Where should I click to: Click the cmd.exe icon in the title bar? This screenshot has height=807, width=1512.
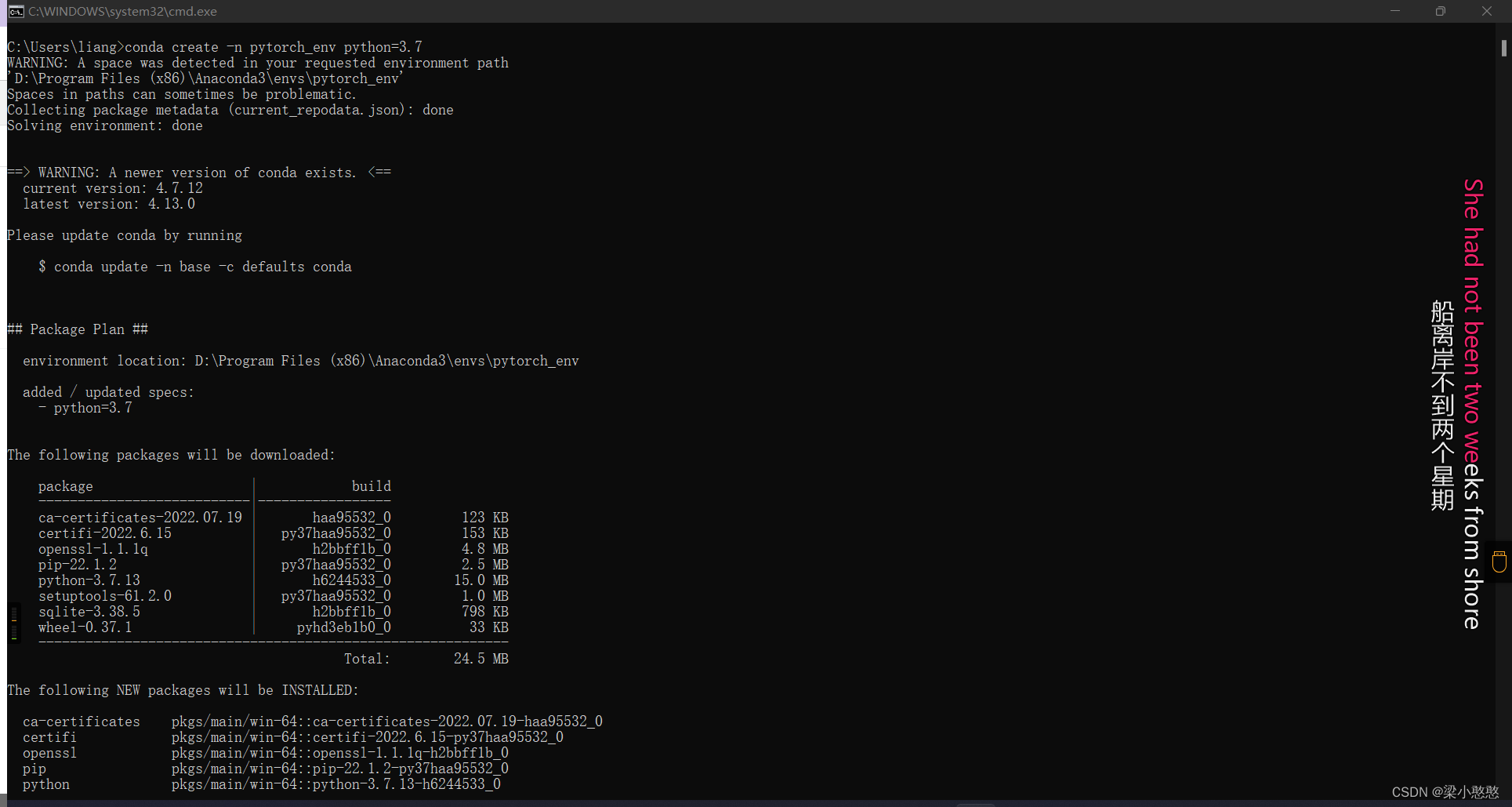tap(15, 11)
